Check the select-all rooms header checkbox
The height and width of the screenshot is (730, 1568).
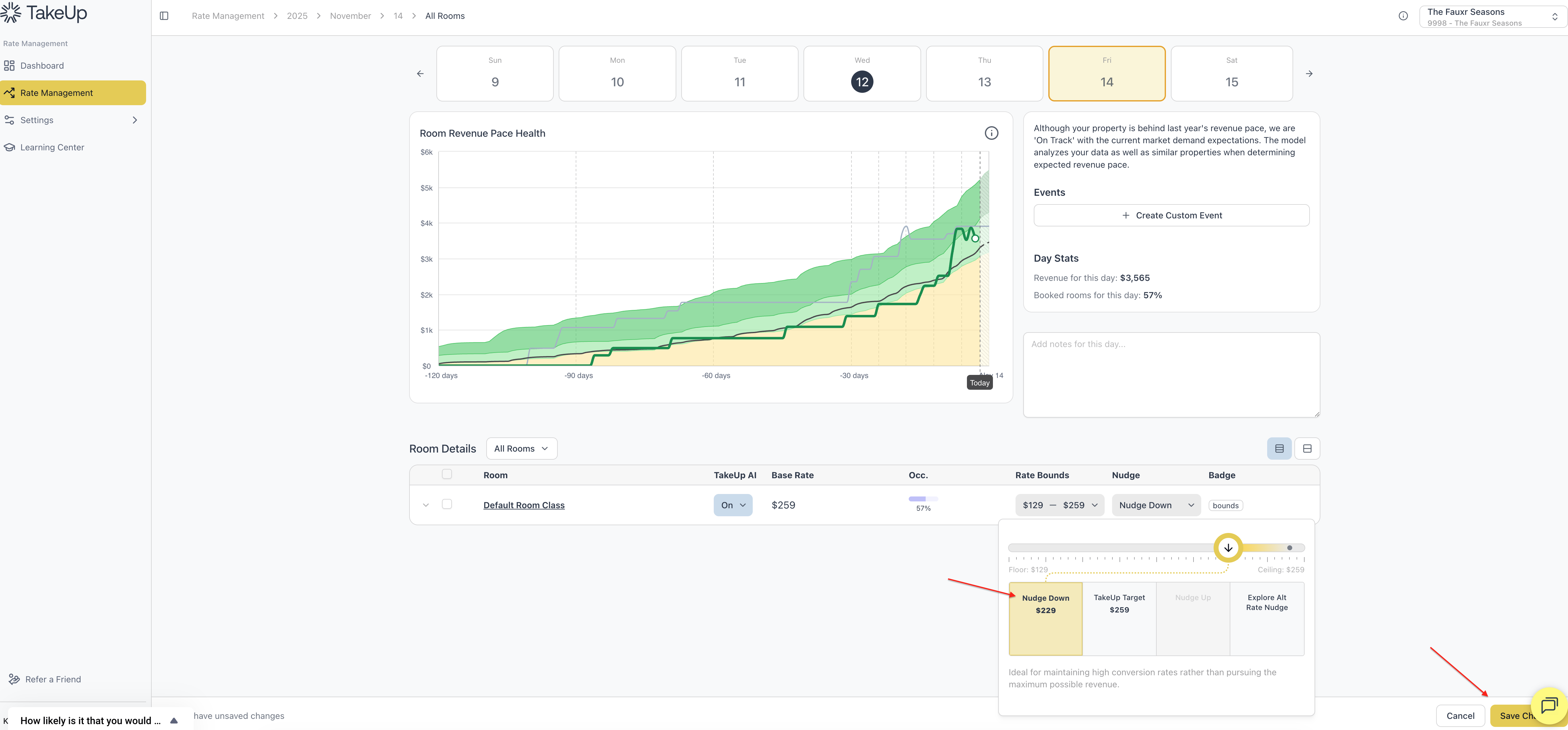pos(447,474)
